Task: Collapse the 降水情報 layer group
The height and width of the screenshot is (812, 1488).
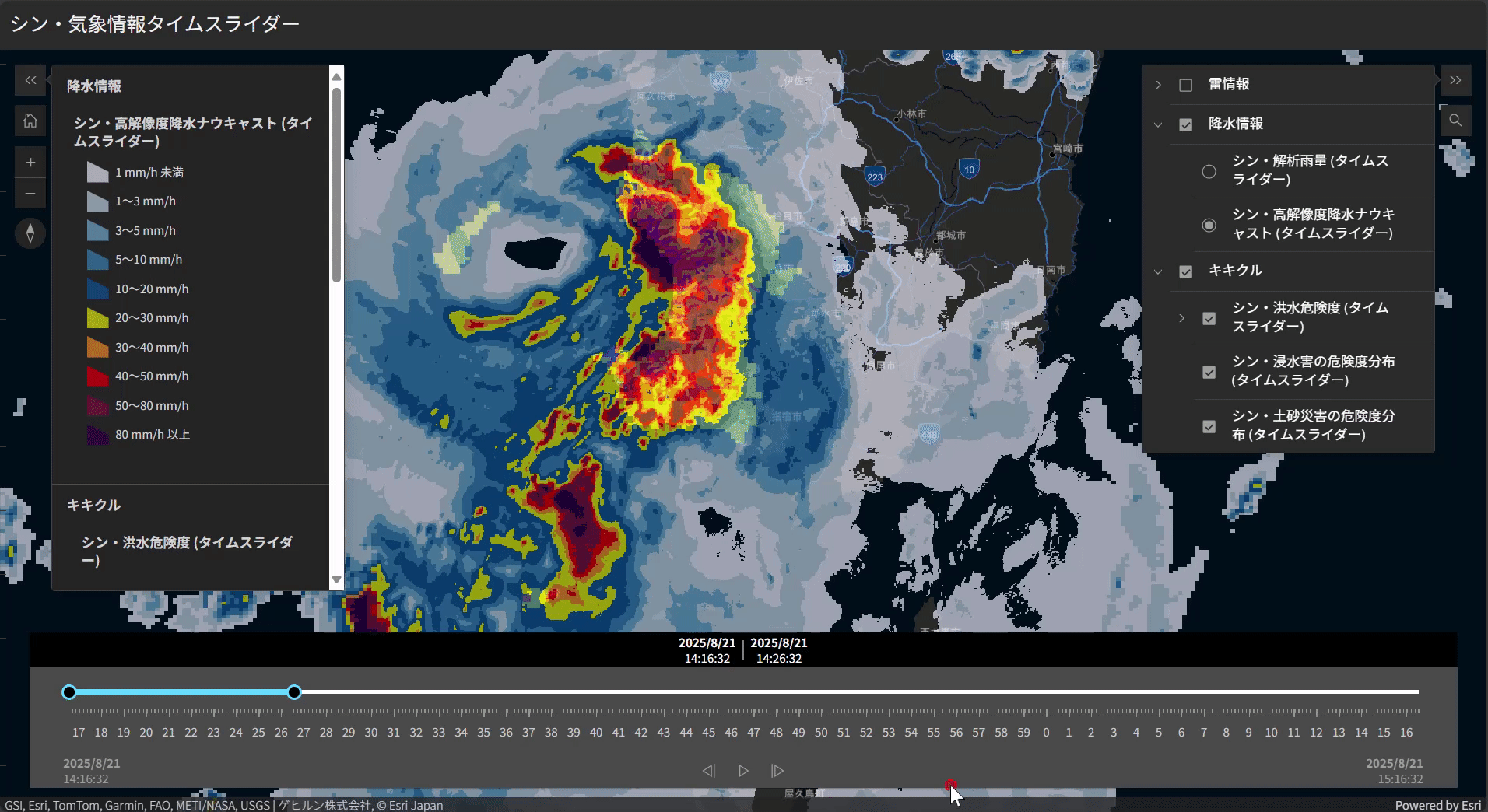Action: click(1158, 124)
